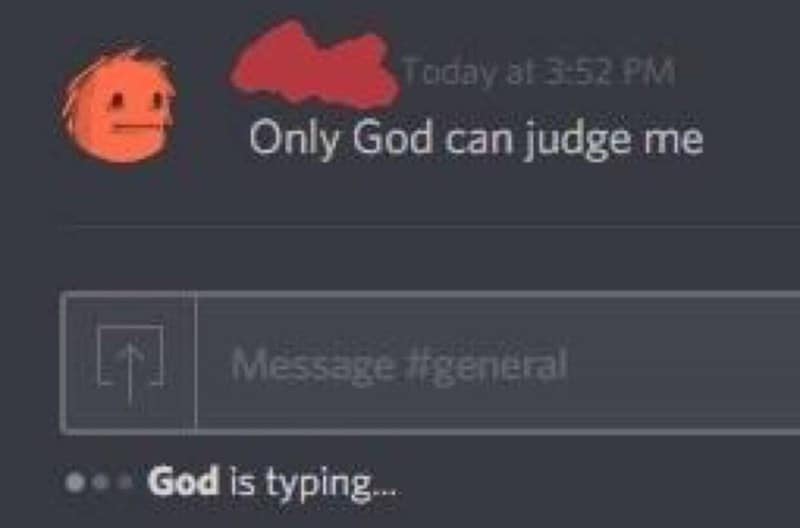Viewport: 800px width, 528px height.
Task: Click the word "me" ending the message
Action: pos(680,139)
